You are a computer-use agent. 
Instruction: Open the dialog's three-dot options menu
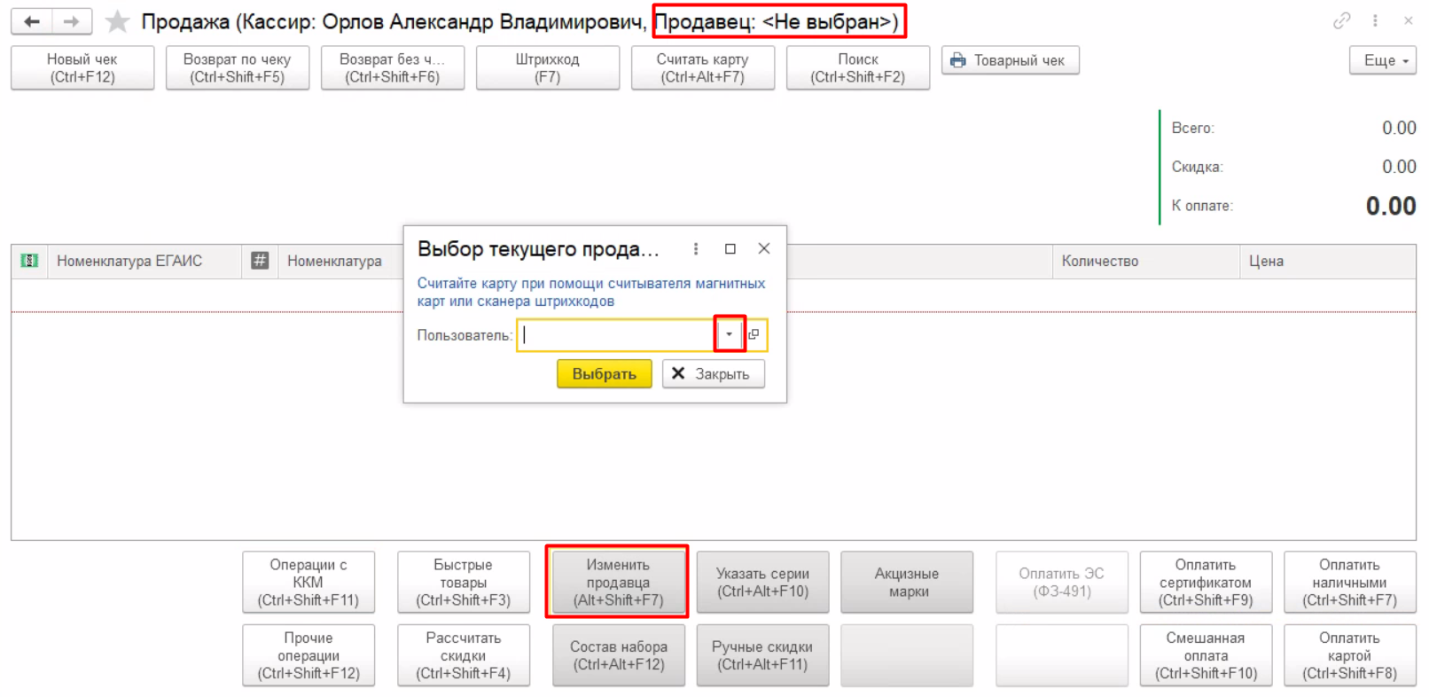pos(696,249)
